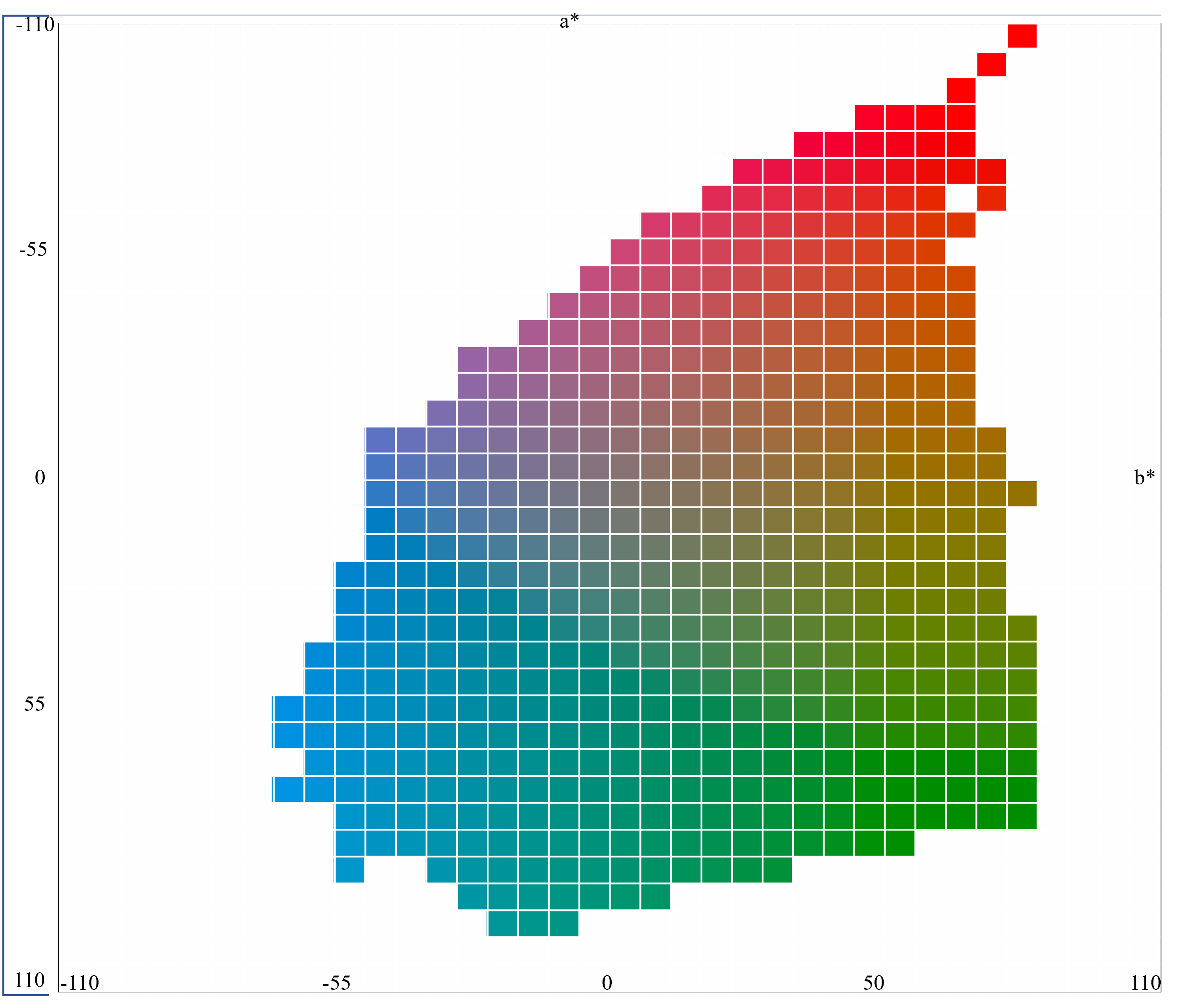The width and height of the screenshot is (1178, 1008).
Task: Pick the isolated orange-red swatch right of the gap
Action: point(991,198)
